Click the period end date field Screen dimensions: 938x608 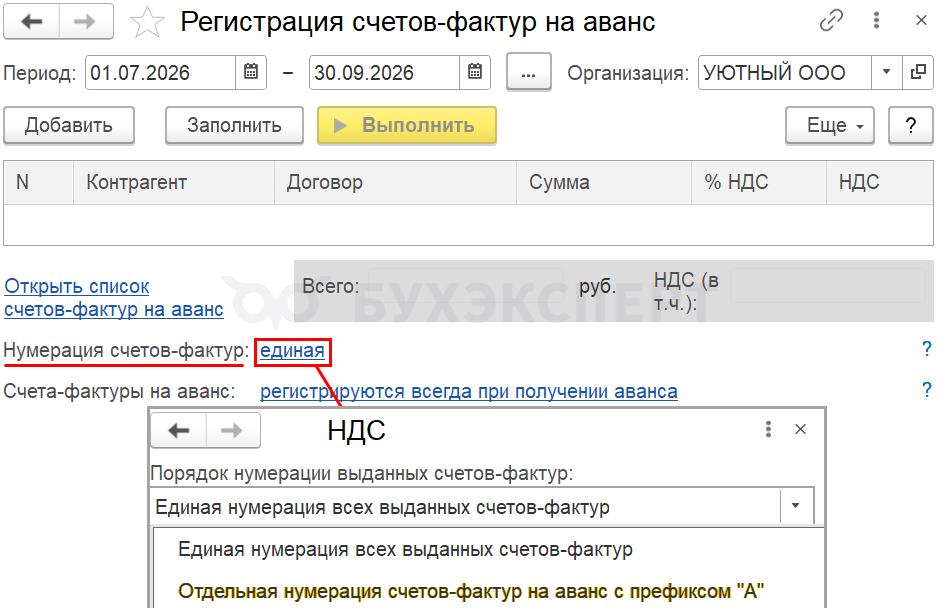point(385,72)
